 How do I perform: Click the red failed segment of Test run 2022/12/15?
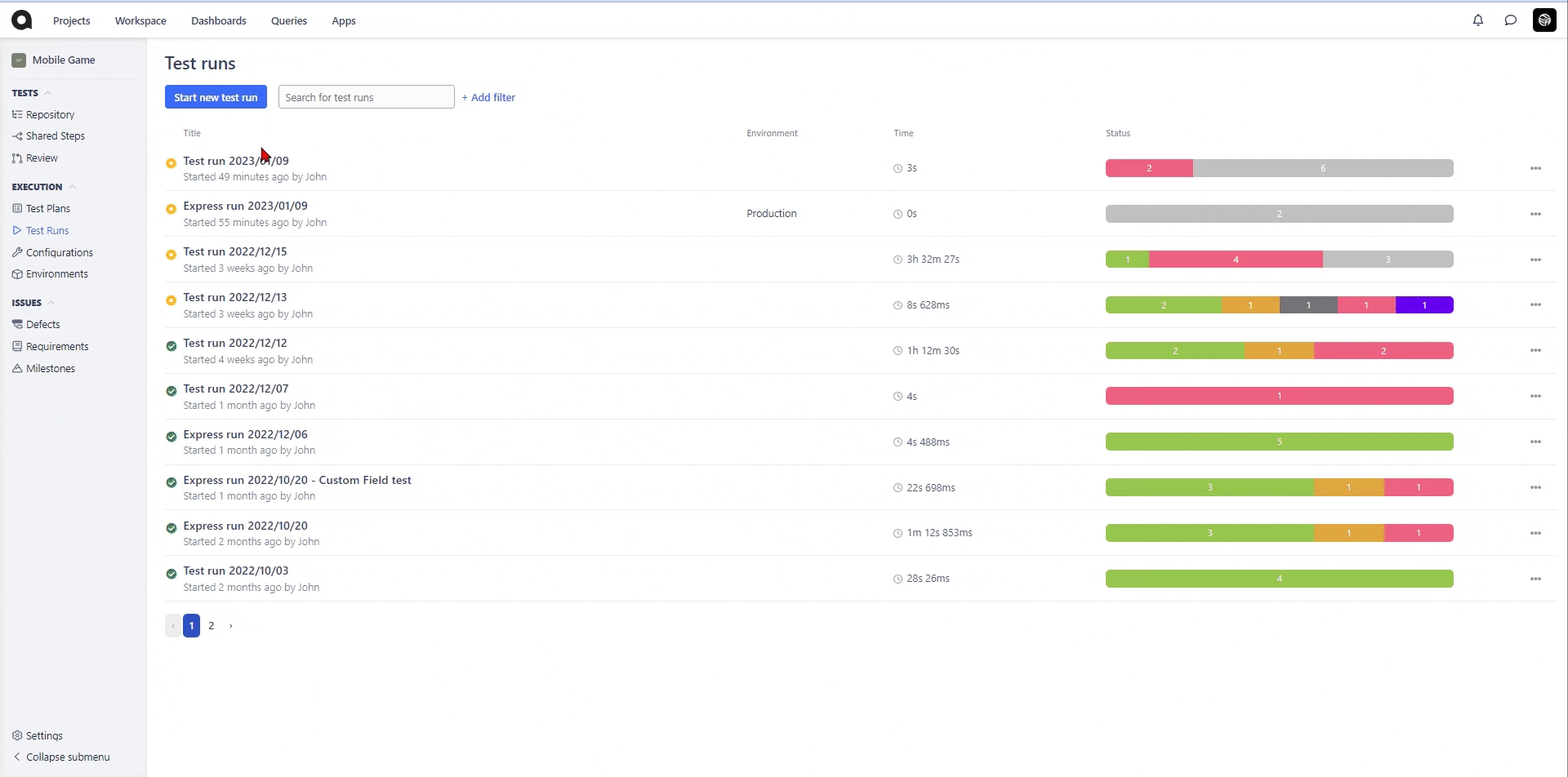tap(1235, 260)
